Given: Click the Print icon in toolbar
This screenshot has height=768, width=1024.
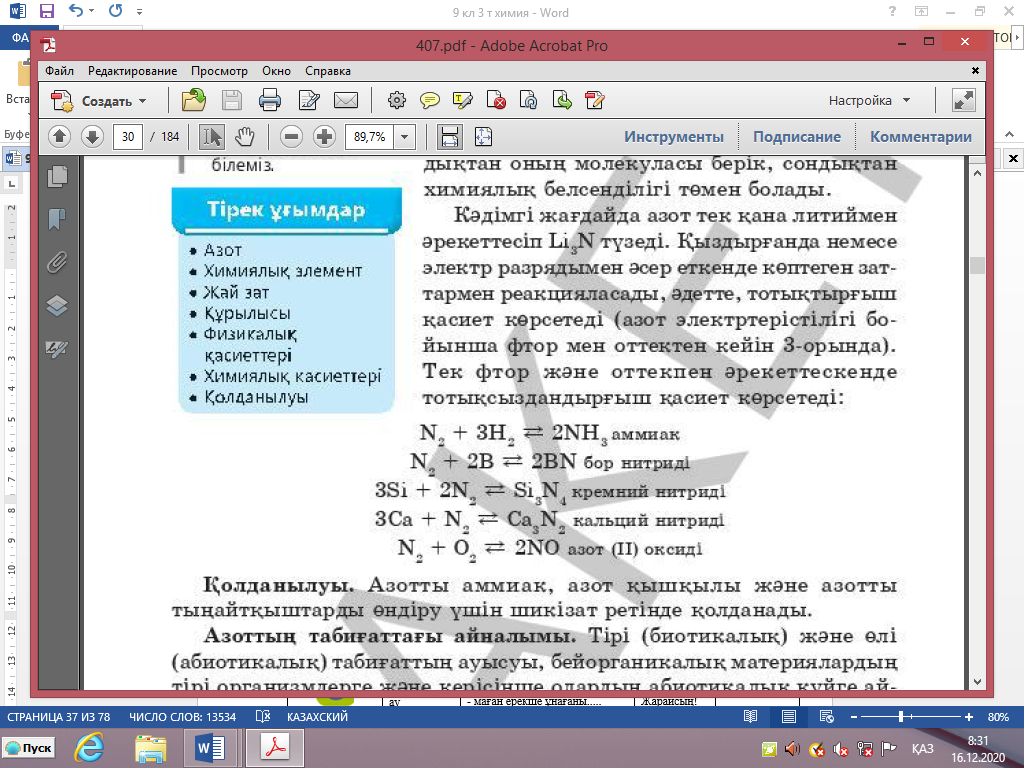Looking at the screenshot, I should pos(270,100).
